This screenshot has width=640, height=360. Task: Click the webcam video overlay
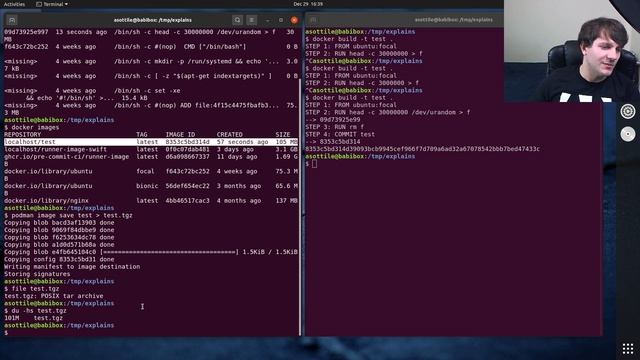[572, 51]
